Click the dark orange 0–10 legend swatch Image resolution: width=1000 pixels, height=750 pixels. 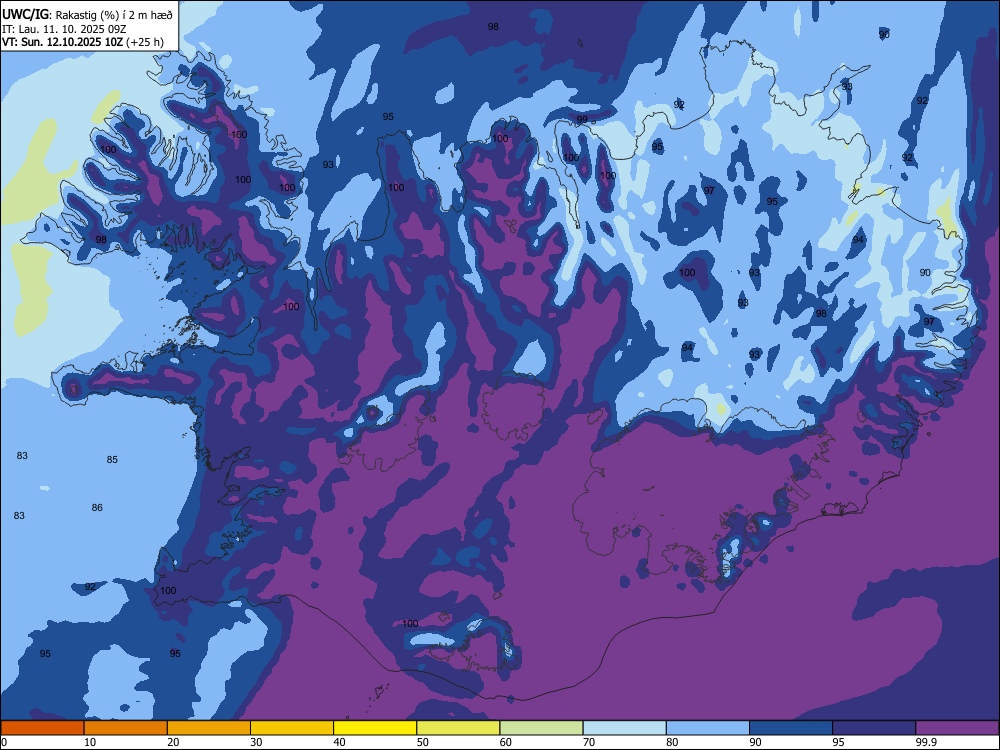[x=42, y=728]
